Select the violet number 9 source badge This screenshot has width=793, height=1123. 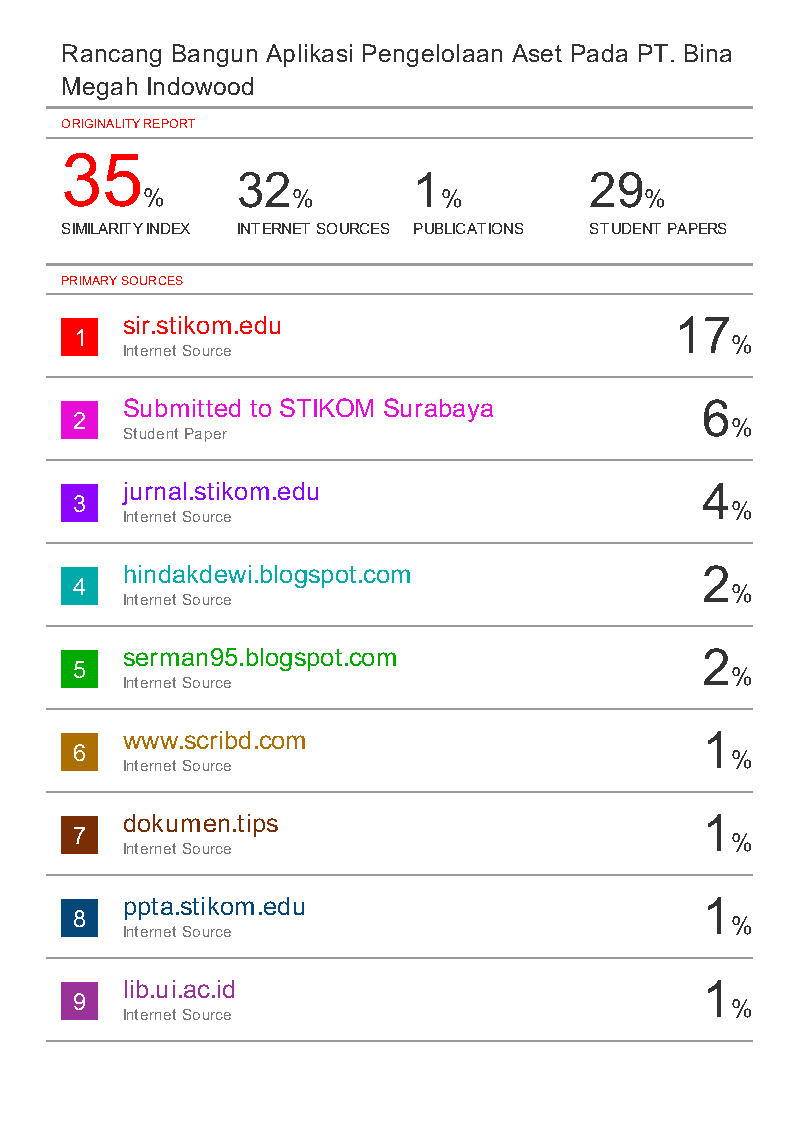(x=79, y=1001)
